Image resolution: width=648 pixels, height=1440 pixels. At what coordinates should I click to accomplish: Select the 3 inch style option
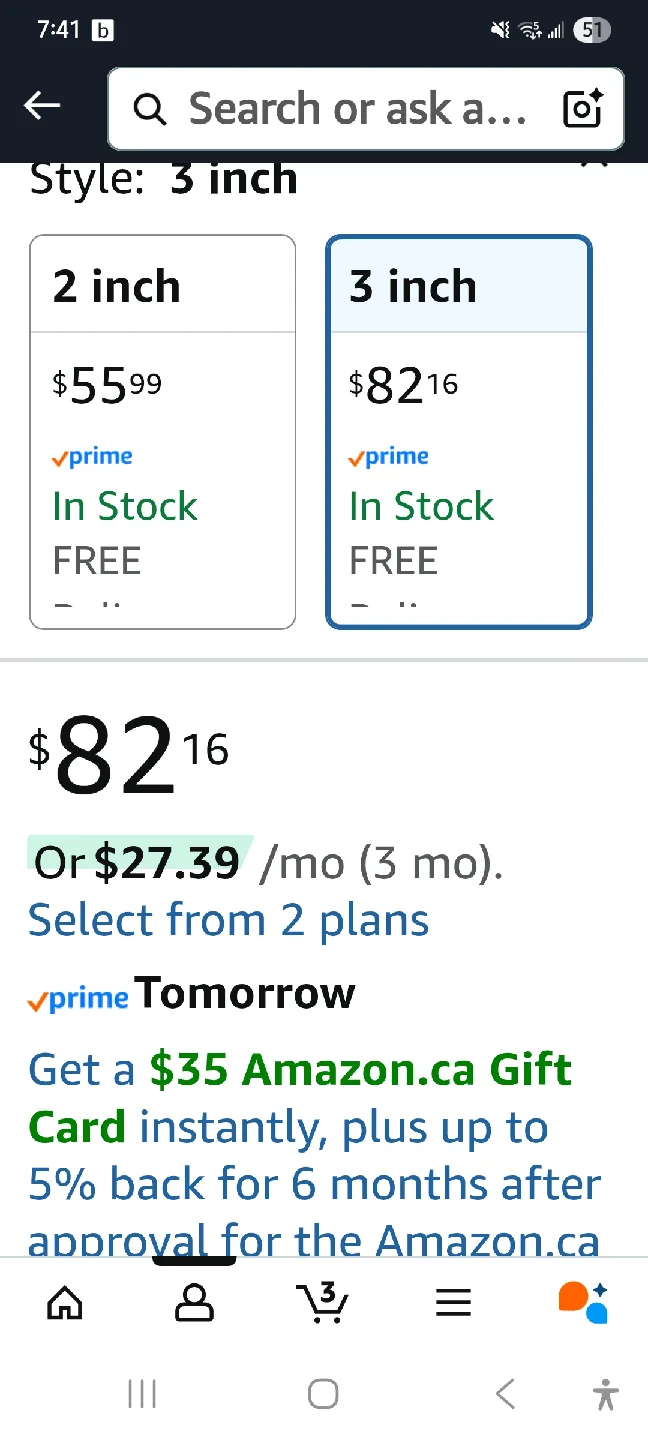pyautogui.click(x=458, y=430)
